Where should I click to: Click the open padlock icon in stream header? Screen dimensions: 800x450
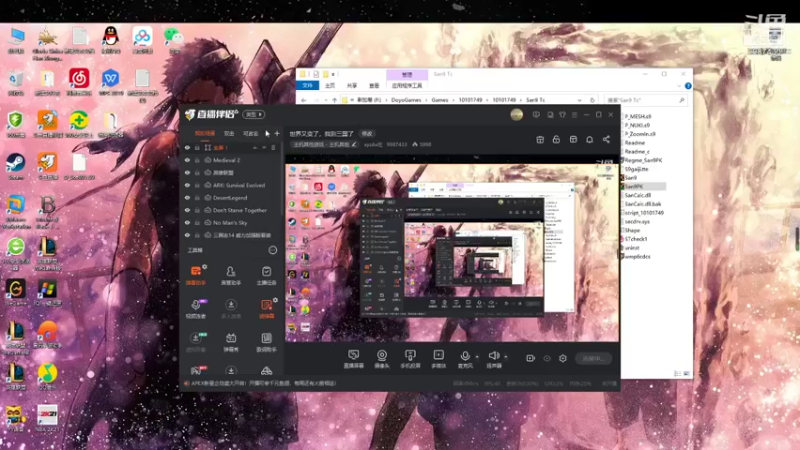(x=556, y=139)
